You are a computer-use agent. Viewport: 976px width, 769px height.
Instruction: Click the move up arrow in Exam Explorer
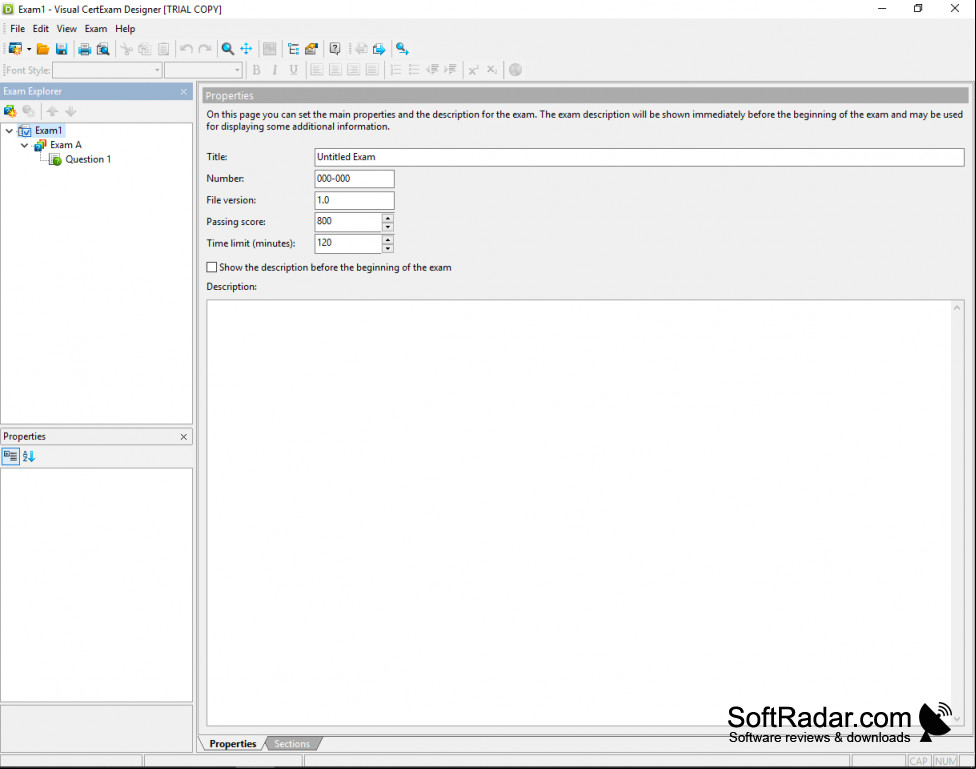point(52,111)
